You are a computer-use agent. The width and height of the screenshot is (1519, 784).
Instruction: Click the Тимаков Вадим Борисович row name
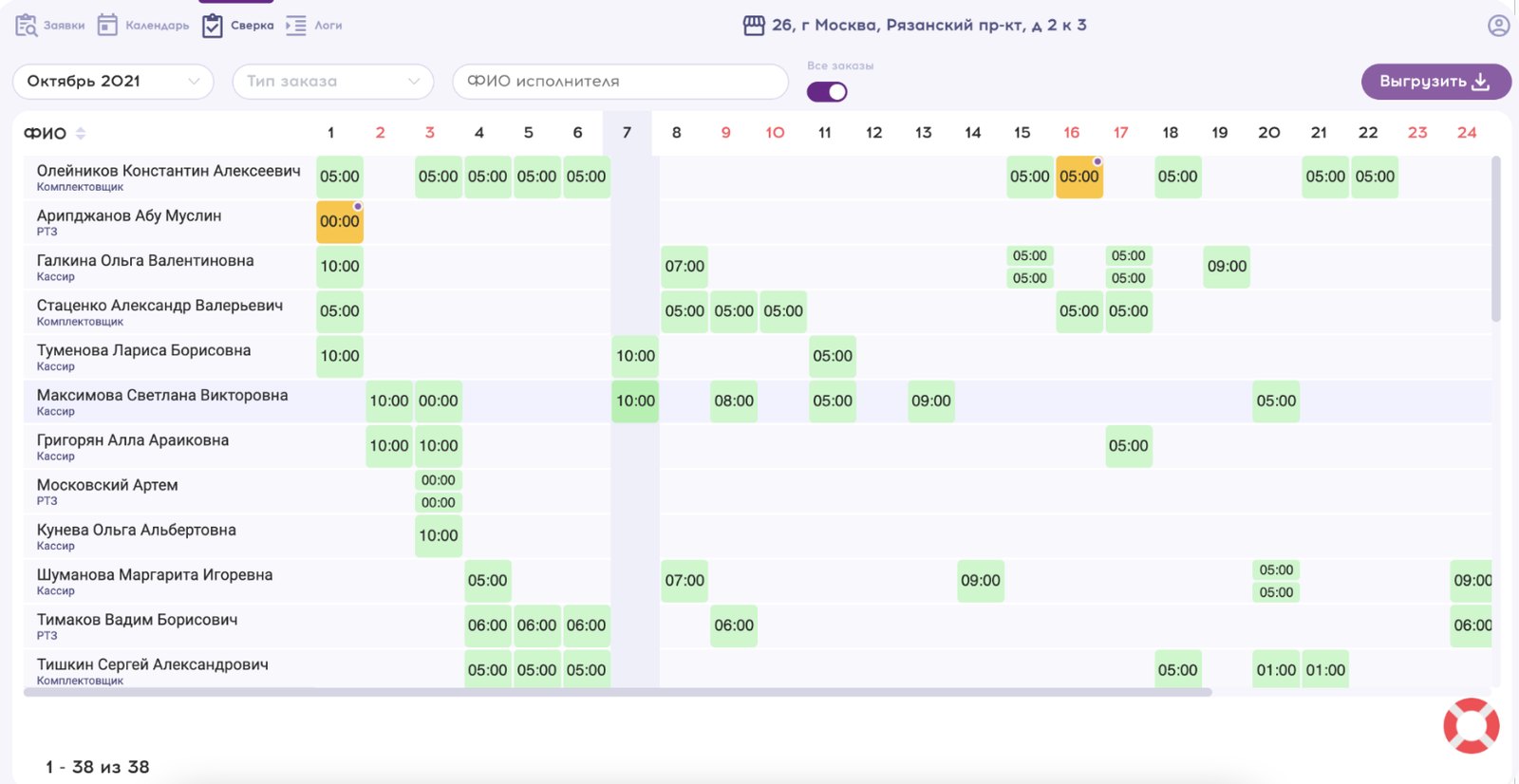point(138,619)
